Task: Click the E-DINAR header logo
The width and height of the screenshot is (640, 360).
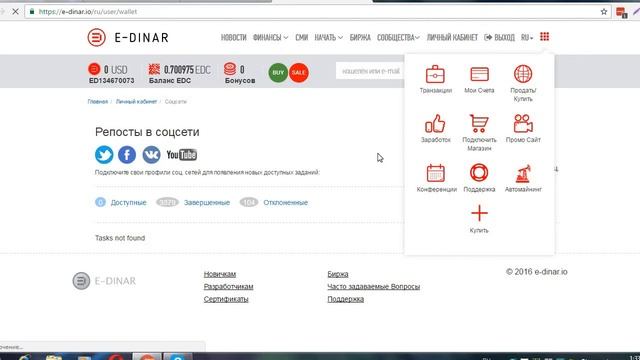Action: (128, 38)
